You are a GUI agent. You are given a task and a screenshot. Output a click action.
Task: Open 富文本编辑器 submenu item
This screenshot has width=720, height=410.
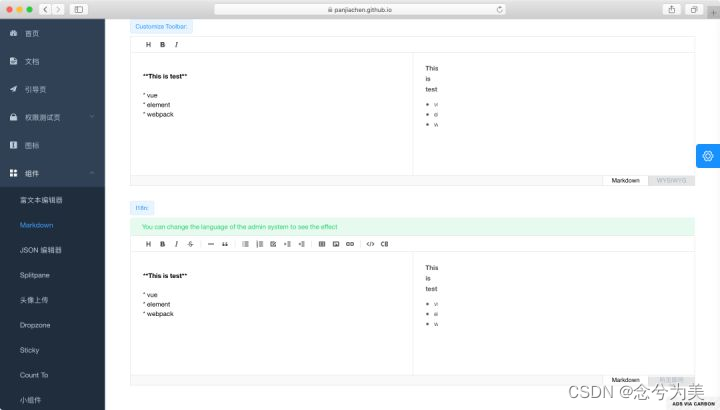click(x=52, y=200)
